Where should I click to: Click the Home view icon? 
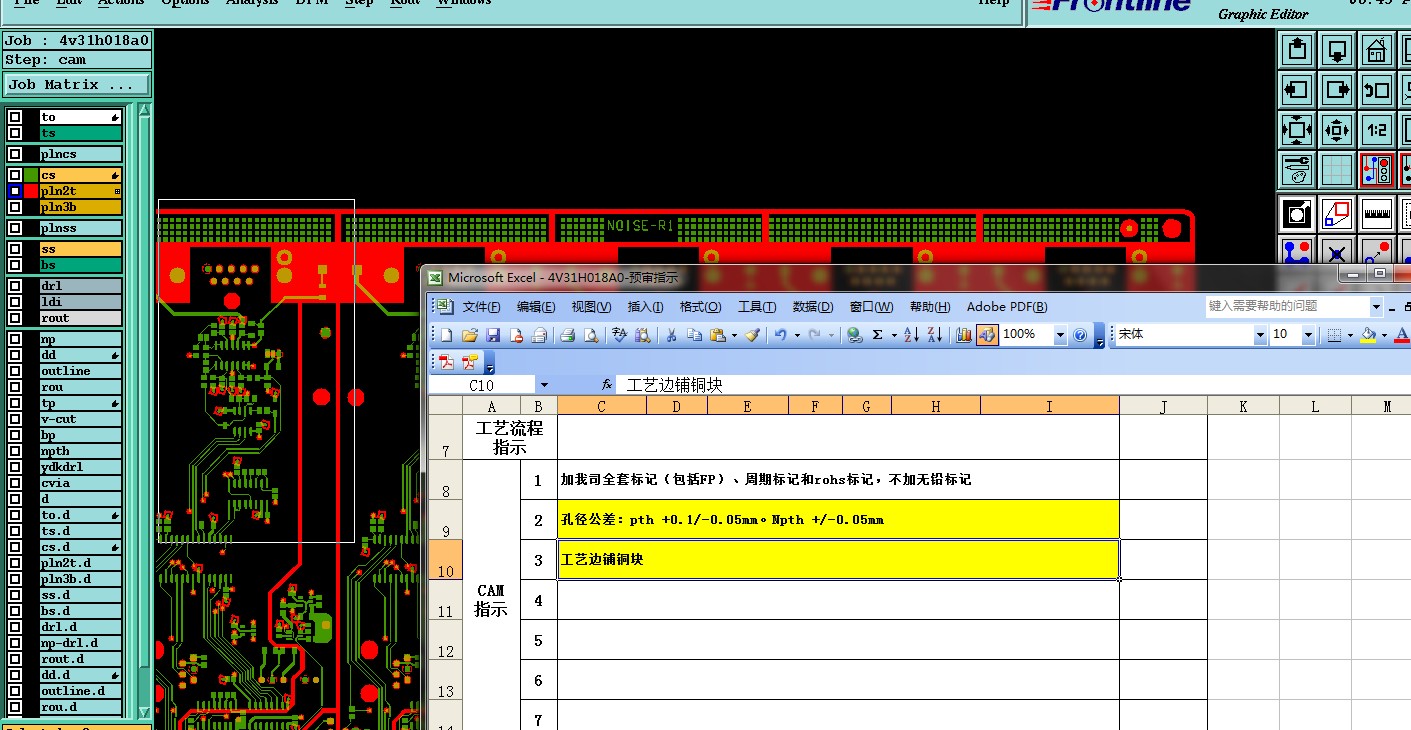[1377, 49]
